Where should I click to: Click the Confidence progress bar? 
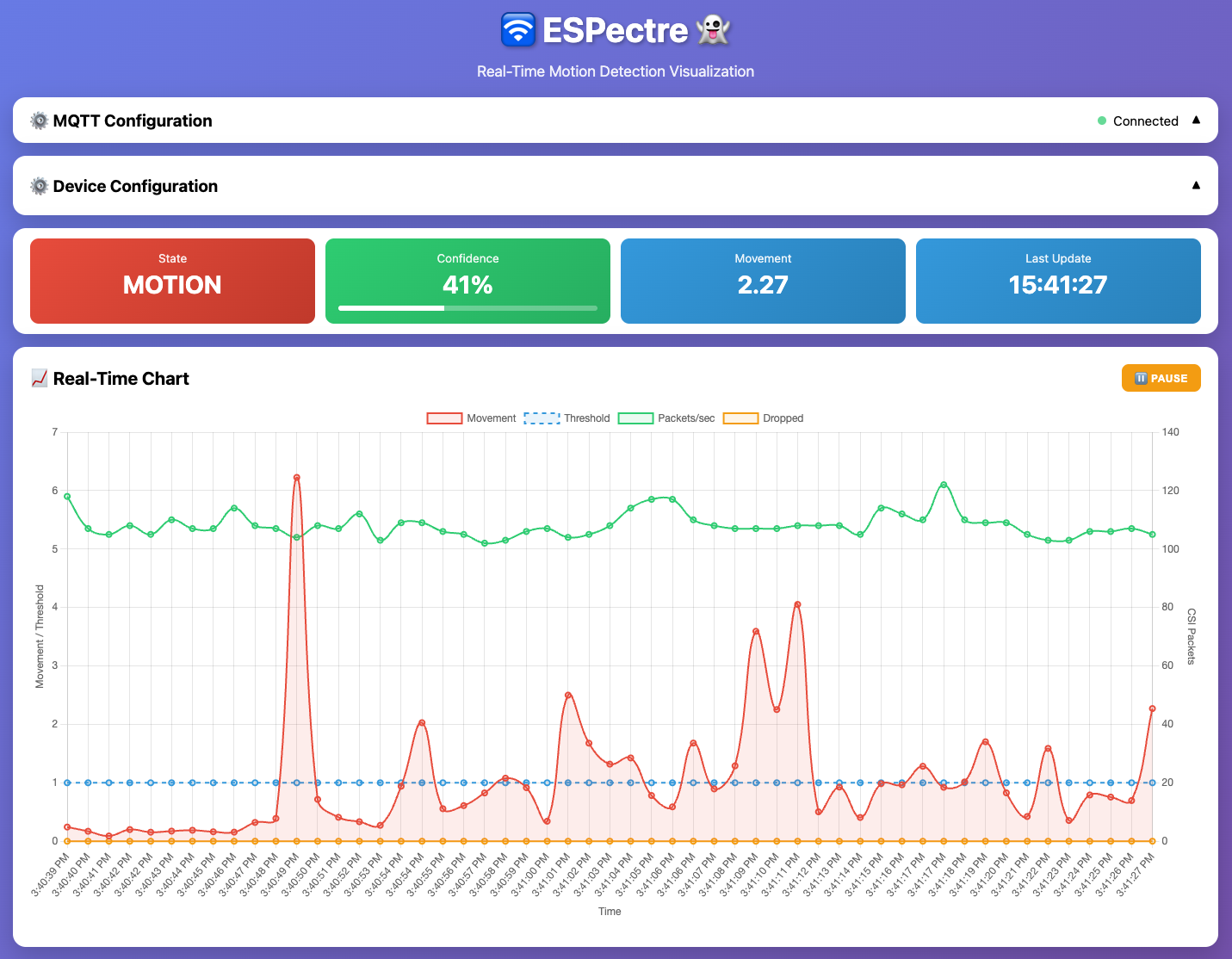[x=467, y=307]
